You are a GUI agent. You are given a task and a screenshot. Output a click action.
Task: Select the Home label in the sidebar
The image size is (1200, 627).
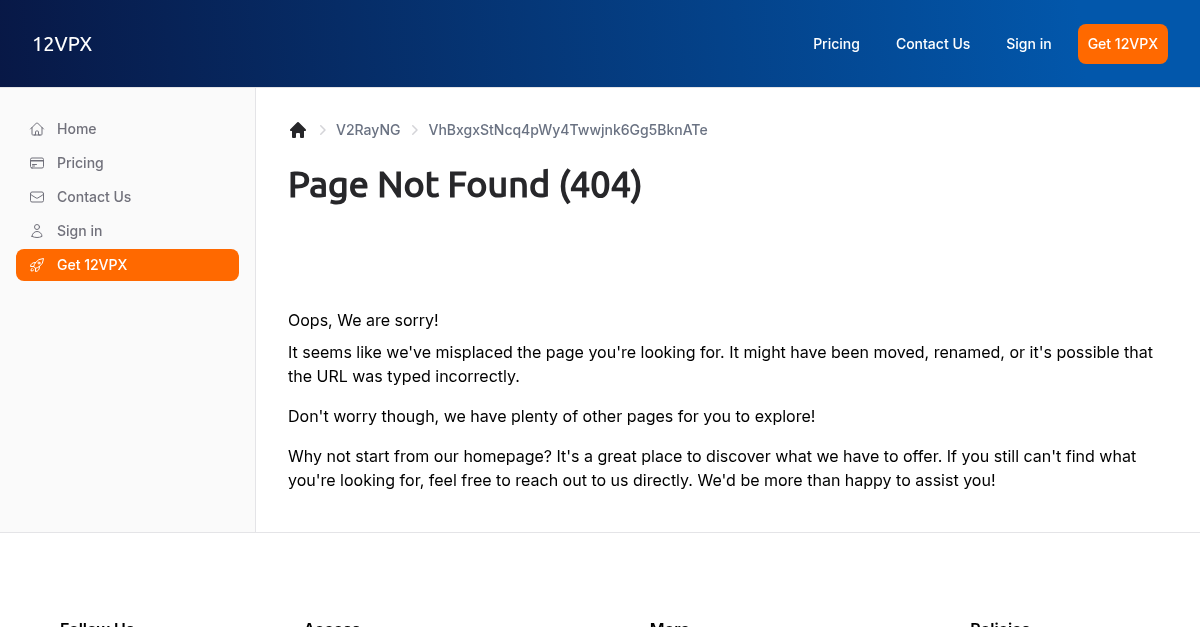pyautogui.click(x=77, y=129)
